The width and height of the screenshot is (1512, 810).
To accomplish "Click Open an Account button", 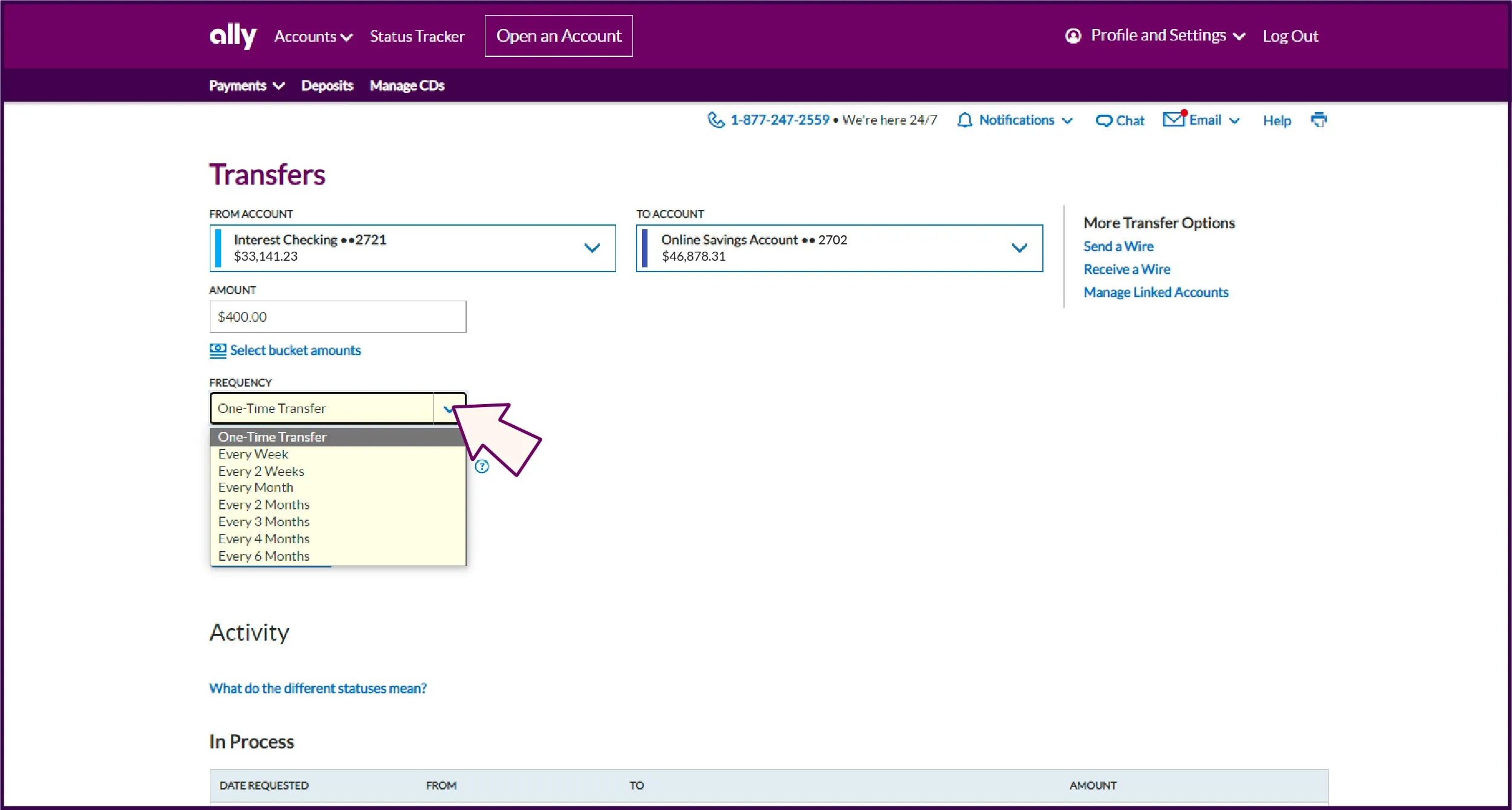I will 558,36.
